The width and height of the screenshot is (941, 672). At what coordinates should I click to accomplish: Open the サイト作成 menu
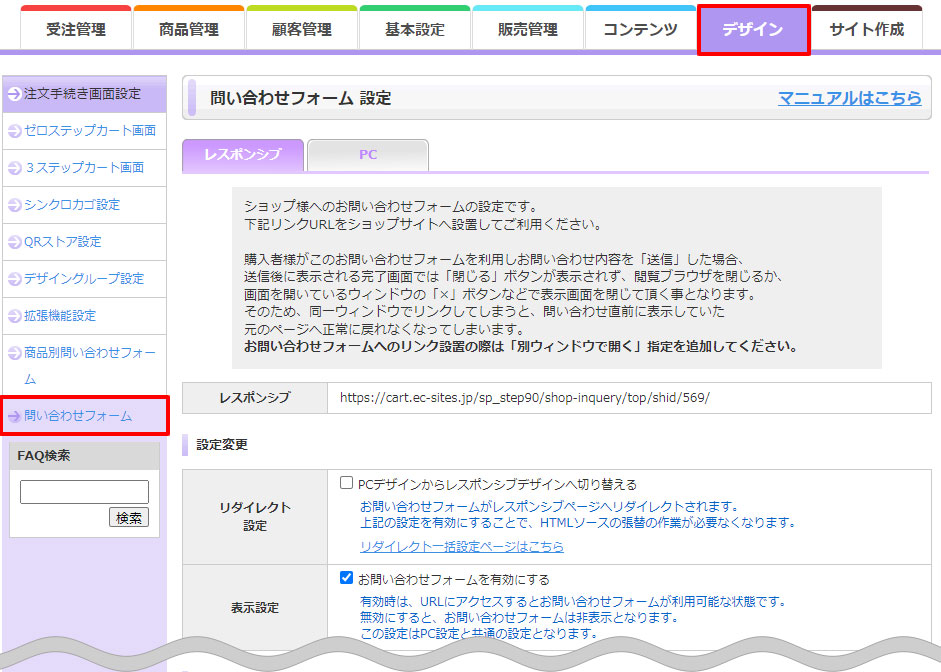tap(867, 27)
